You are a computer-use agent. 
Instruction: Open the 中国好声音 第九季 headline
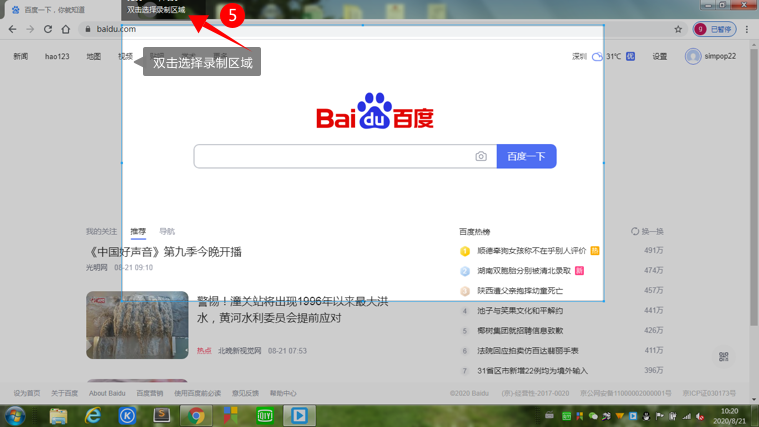click(164, 252)
